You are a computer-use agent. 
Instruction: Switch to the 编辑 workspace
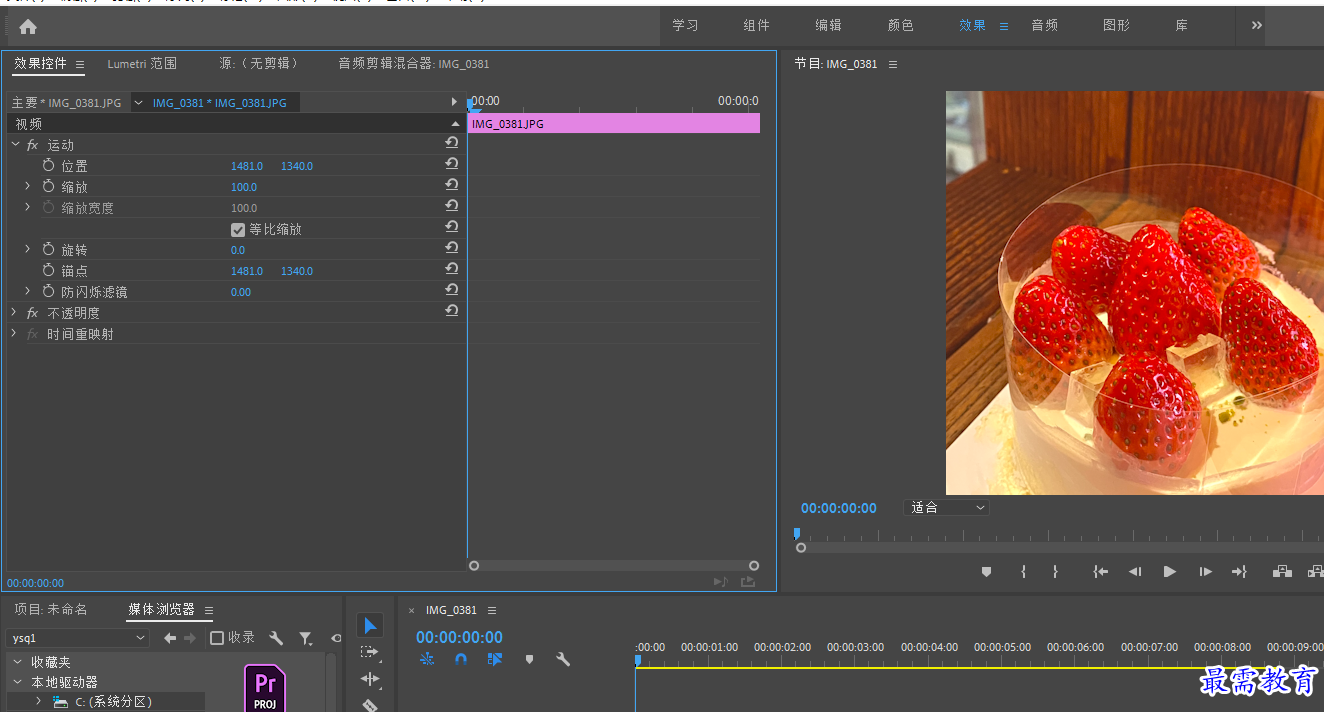click(x=828, y=26)
